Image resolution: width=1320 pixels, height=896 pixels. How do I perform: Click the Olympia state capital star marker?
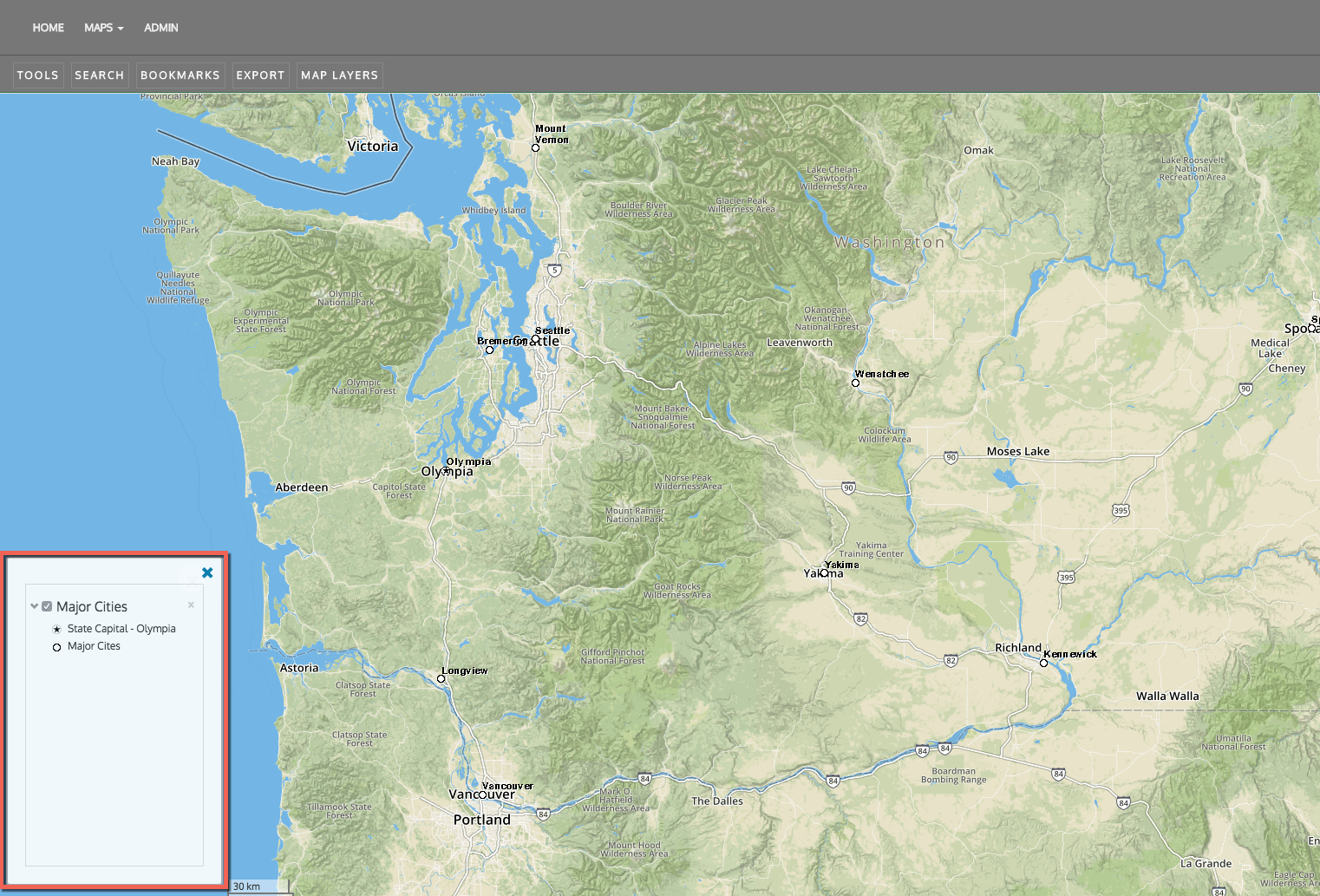click(x=446, y=471)
